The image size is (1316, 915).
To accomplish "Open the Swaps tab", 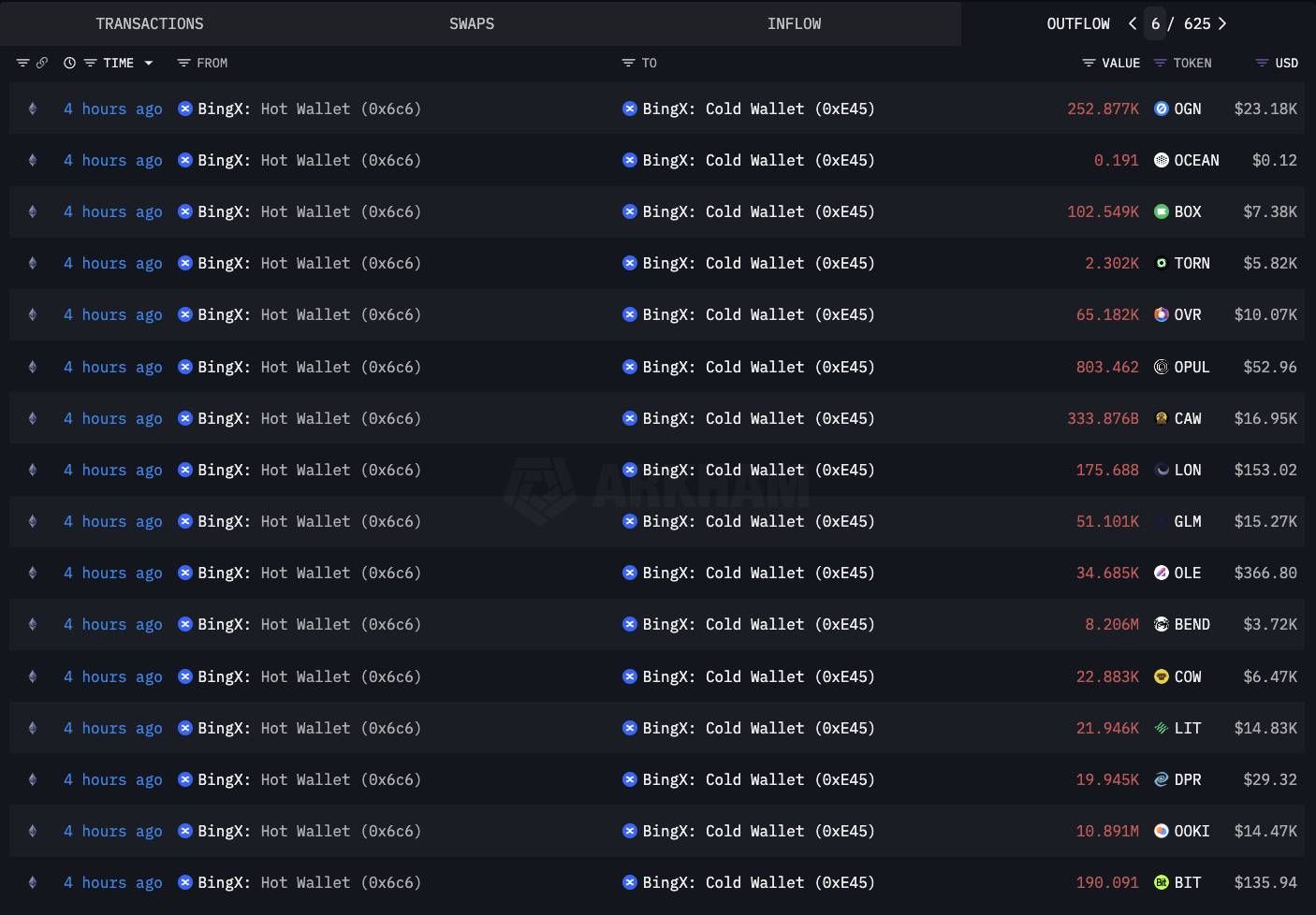I will coord(472,23).
